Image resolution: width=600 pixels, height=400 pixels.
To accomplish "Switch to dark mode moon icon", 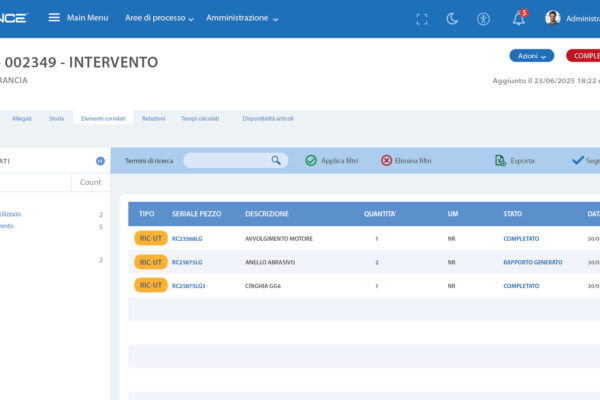I will (452, 18).
